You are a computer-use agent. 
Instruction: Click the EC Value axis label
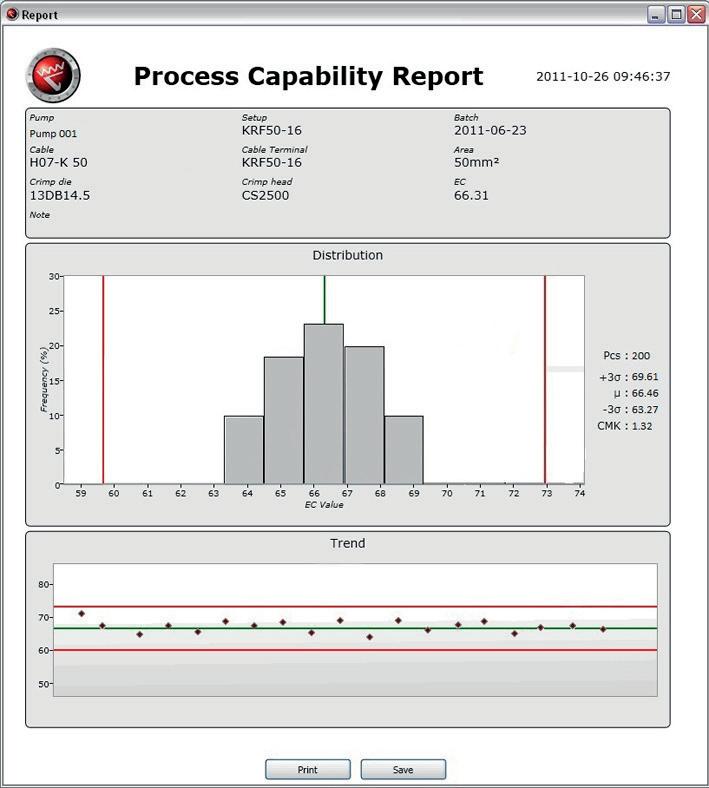[x=324, y=505]
